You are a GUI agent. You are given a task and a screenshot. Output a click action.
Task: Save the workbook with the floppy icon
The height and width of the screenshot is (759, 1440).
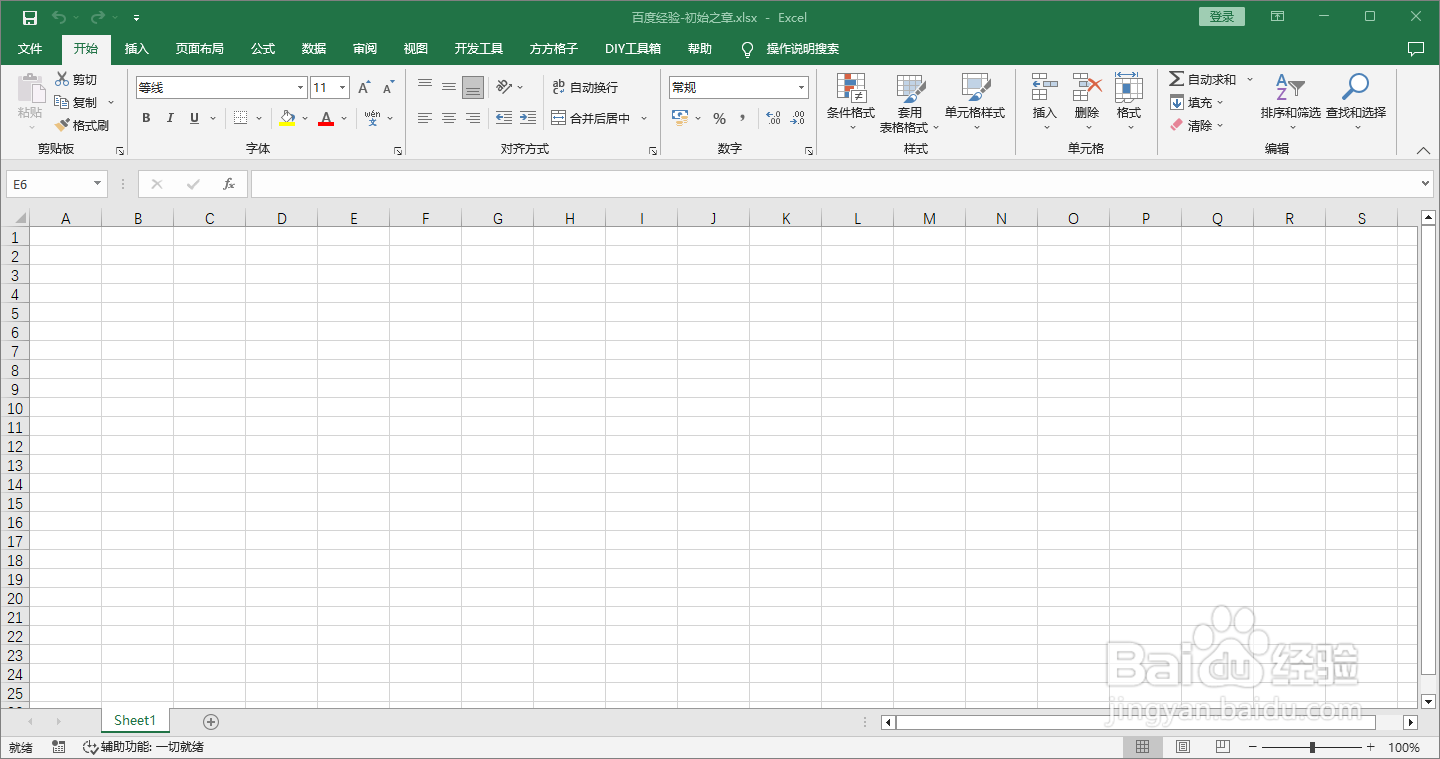point(30,17)
